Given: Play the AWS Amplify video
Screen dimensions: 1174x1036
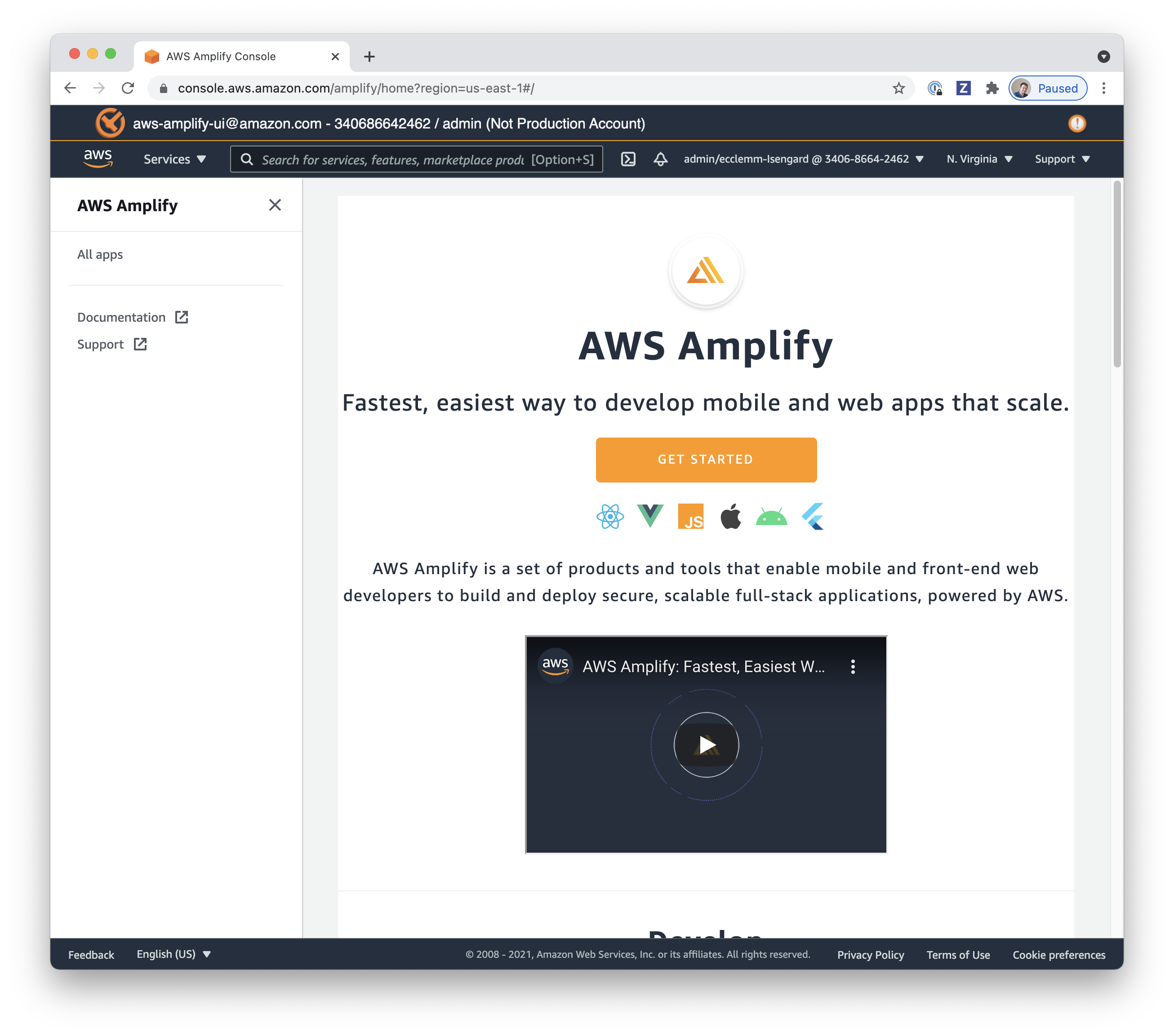Looking at the screenshot, I should pos(706,745).
